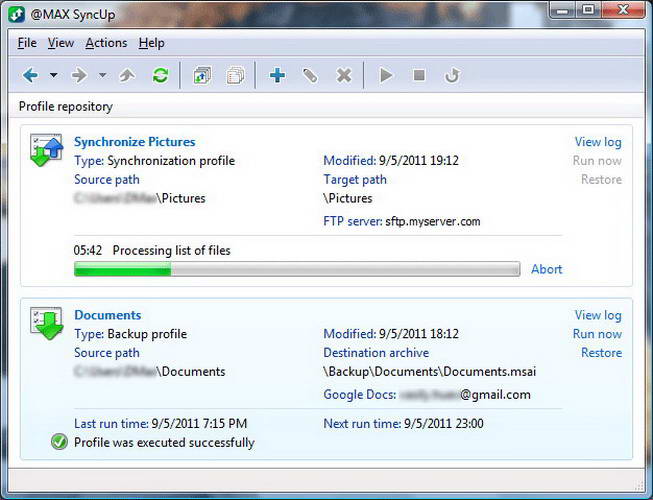Open the View menu
Viewport: 653px width, 500px height.
(61, 43)
